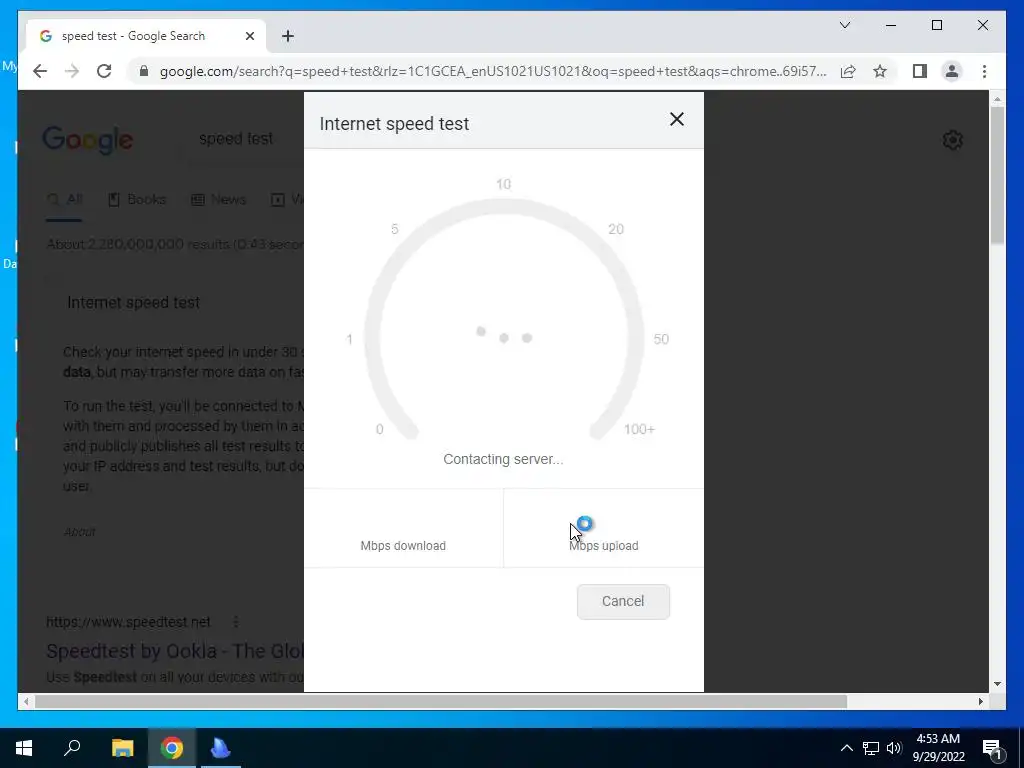Viewport: 1024px width, 768px height.
Task: Reload the current page
Action: coord(104,71)
